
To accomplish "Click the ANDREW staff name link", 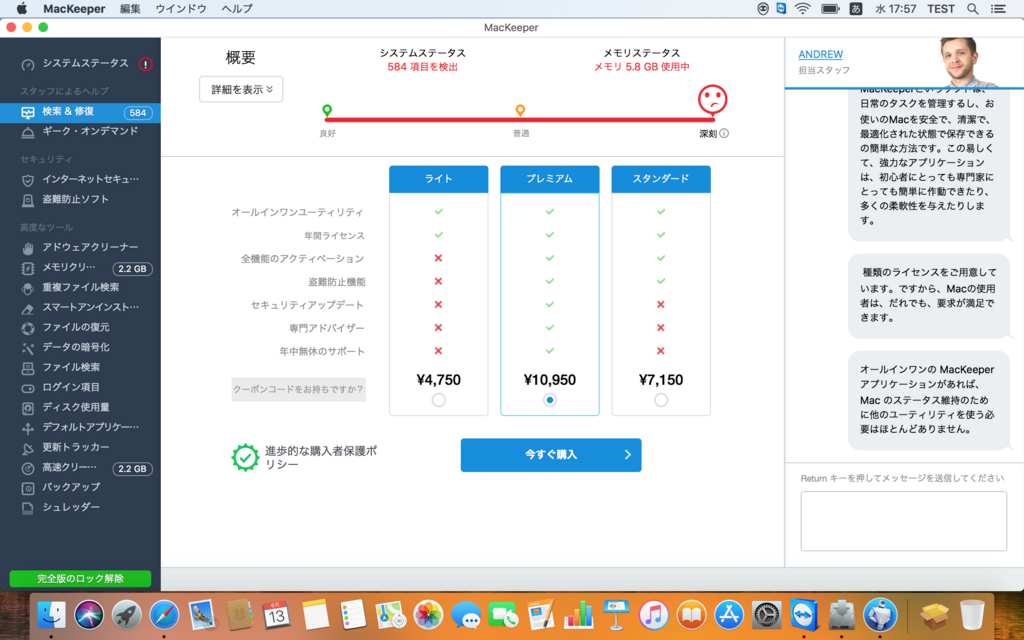I will click(x=820, y=54).
